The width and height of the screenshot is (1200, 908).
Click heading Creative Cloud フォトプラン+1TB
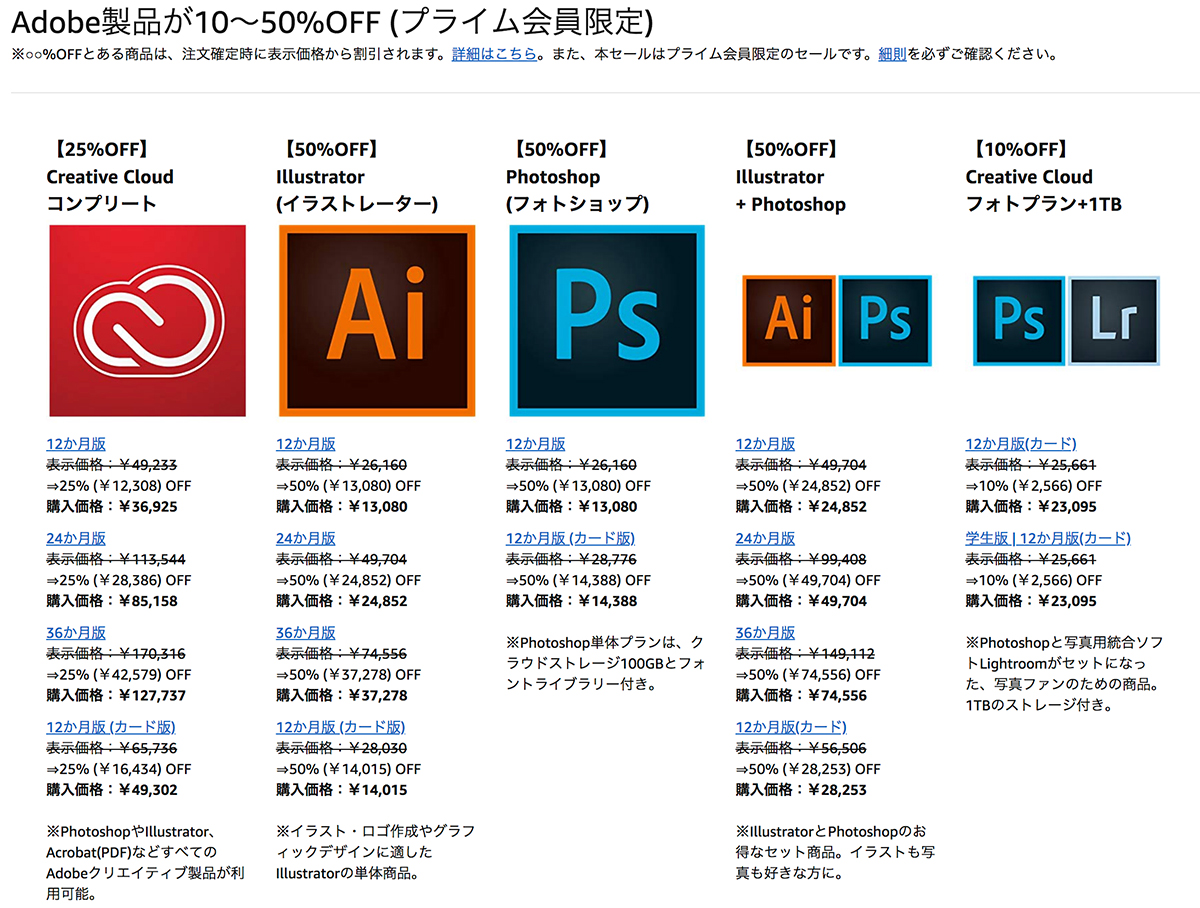1044,191
